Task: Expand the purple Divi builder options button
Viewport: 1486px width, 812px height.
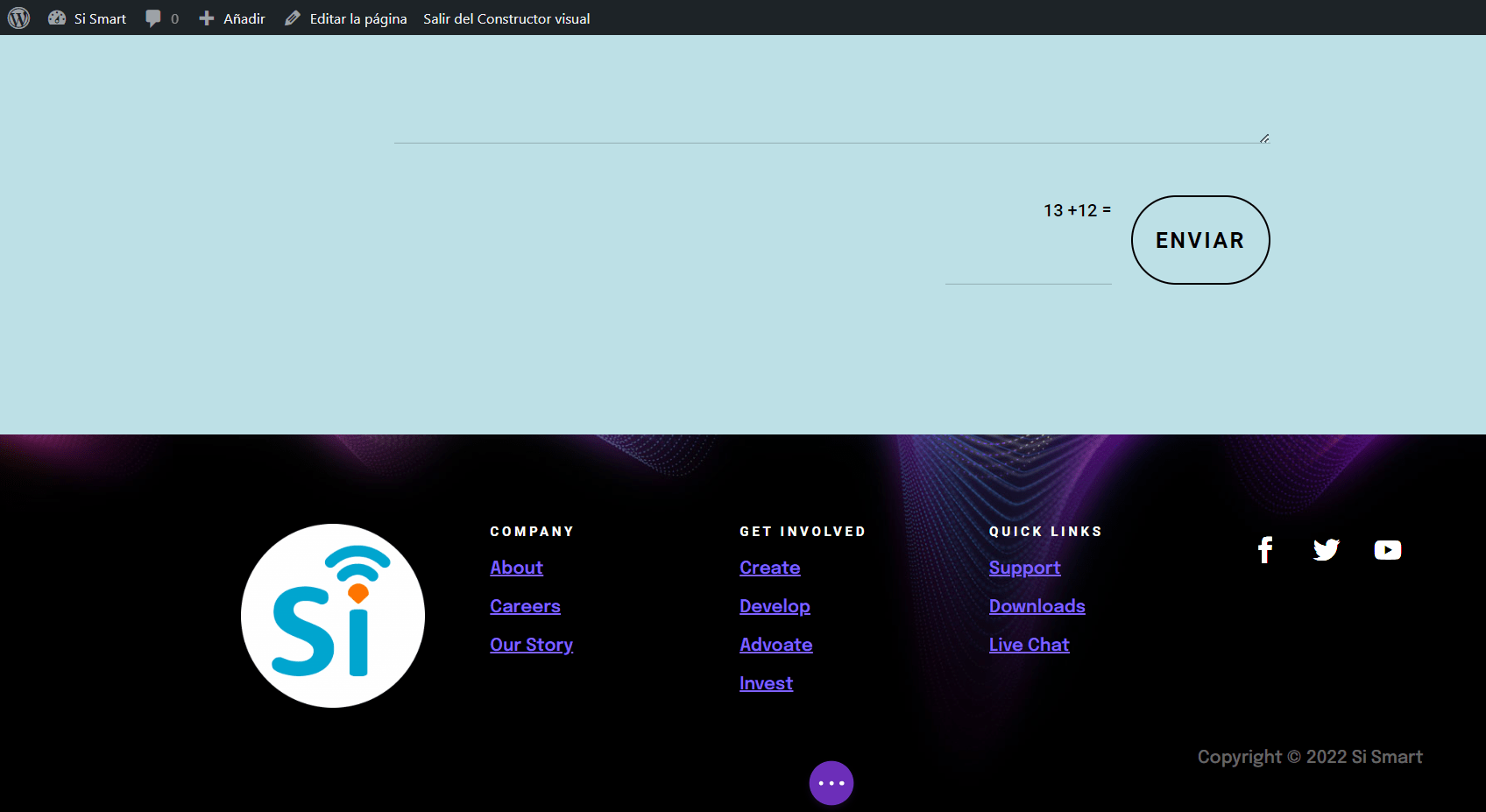Action: pos(831,783)
